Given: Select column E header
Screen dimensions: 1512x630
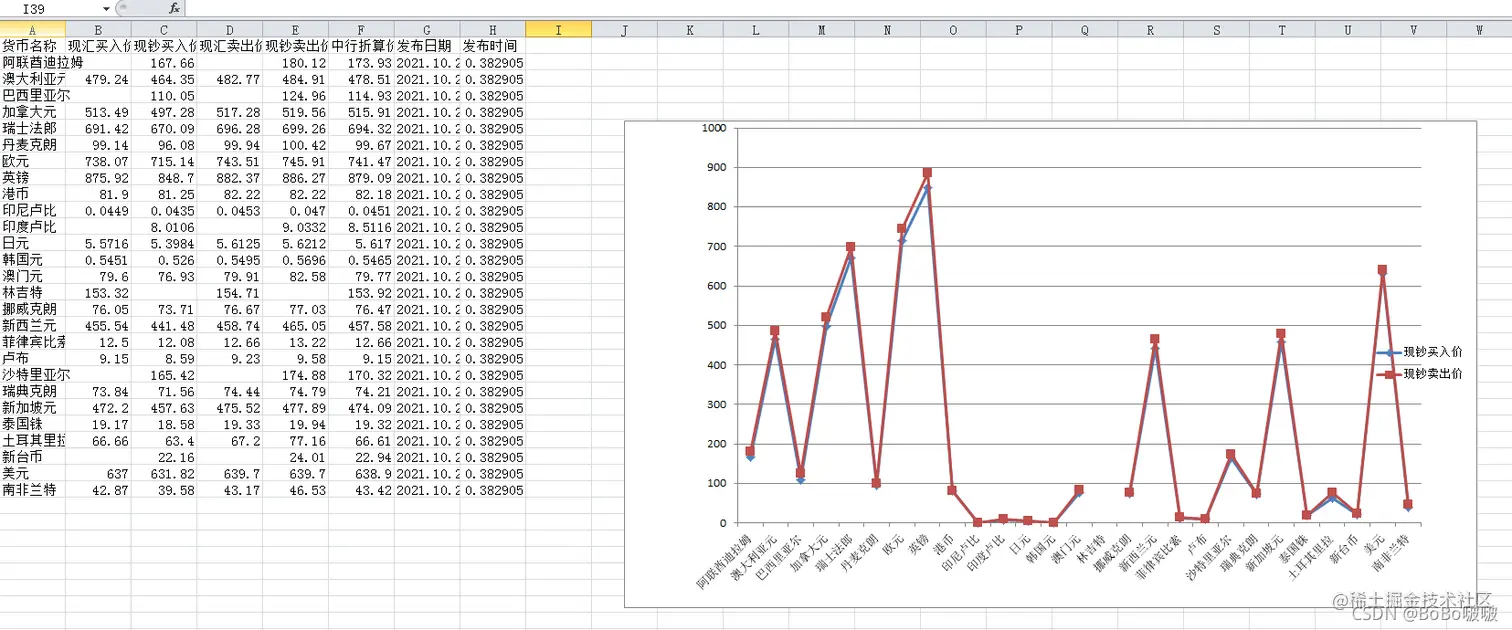Looking at the screenshot, I should pos(296,30).
